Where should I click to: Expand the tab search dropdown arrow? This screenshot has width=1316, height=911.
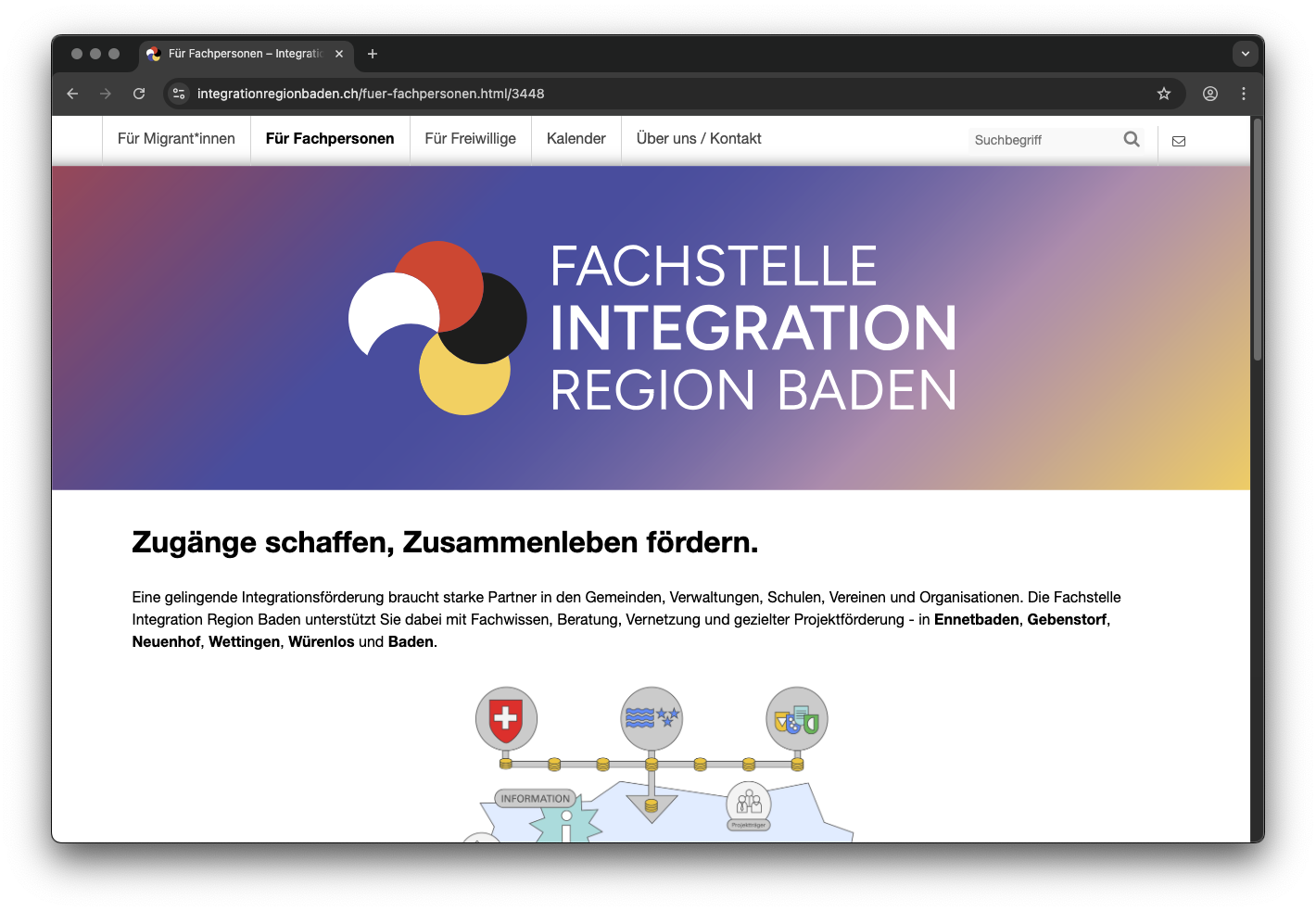click(x=1245, y=54)
